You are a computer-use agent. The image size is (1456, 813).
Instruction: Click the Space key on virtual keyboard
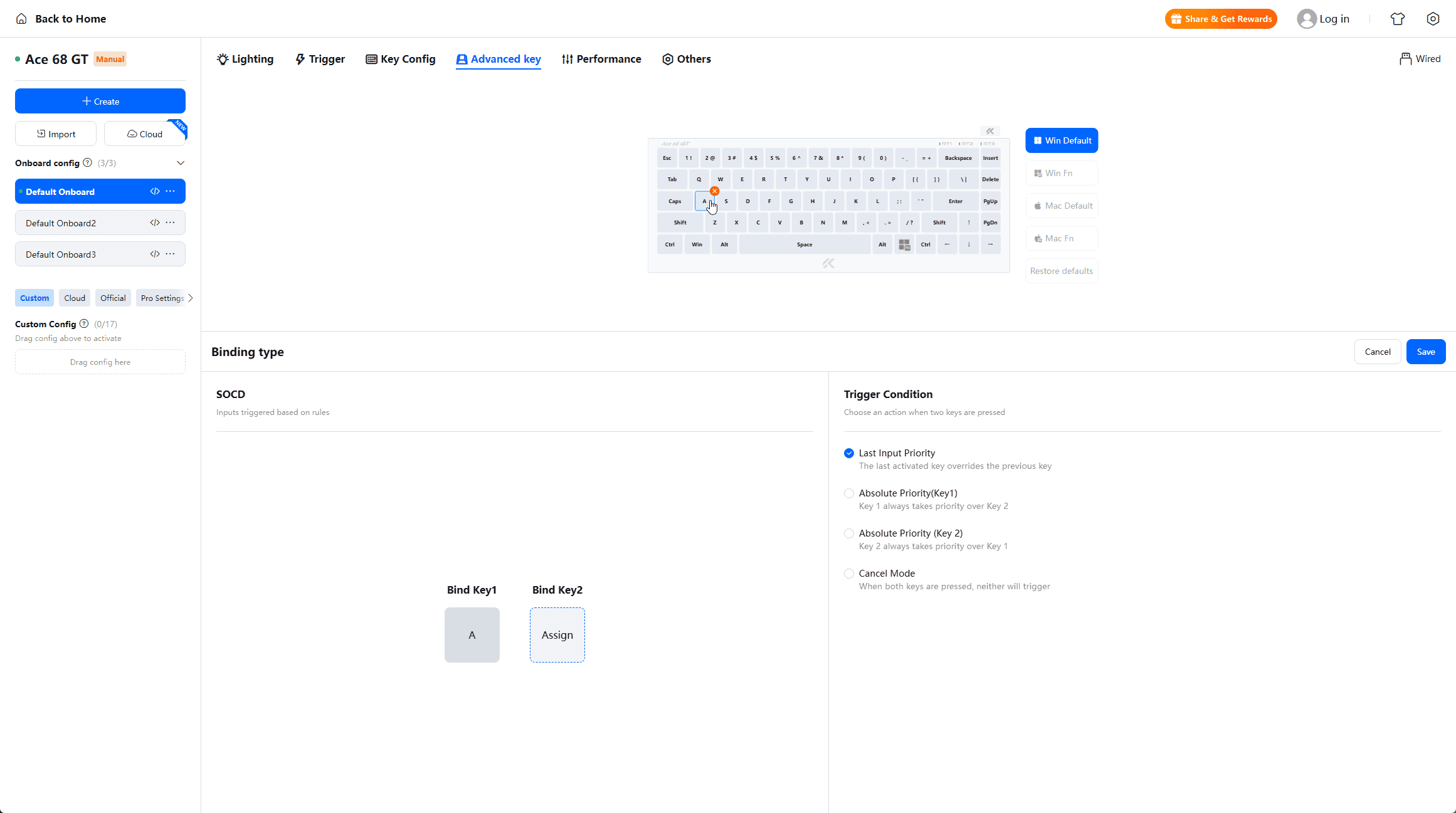[804, 244]
